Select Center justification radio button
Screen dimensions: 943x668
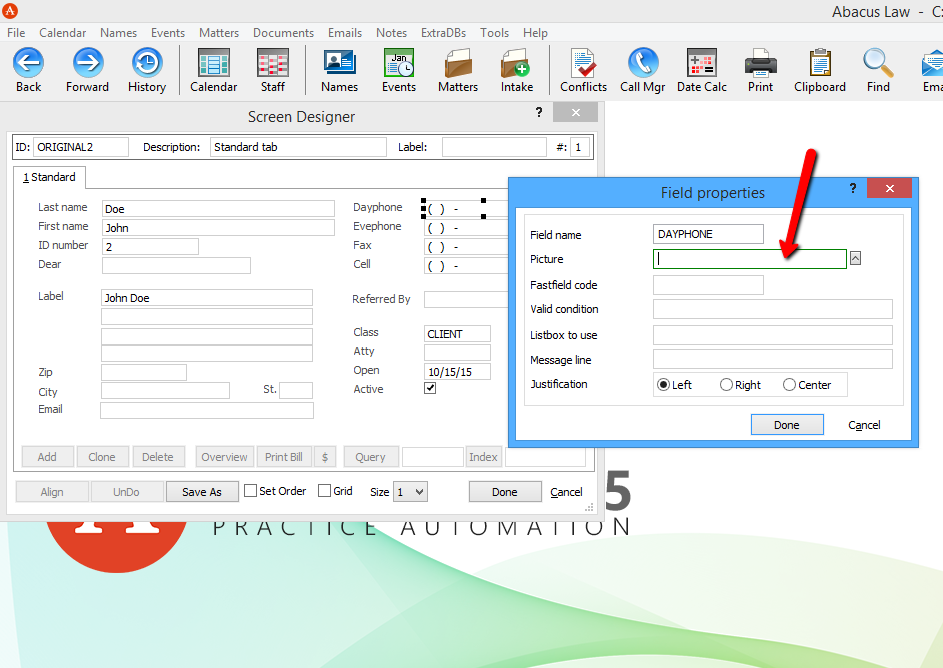[x=790, y=385]
